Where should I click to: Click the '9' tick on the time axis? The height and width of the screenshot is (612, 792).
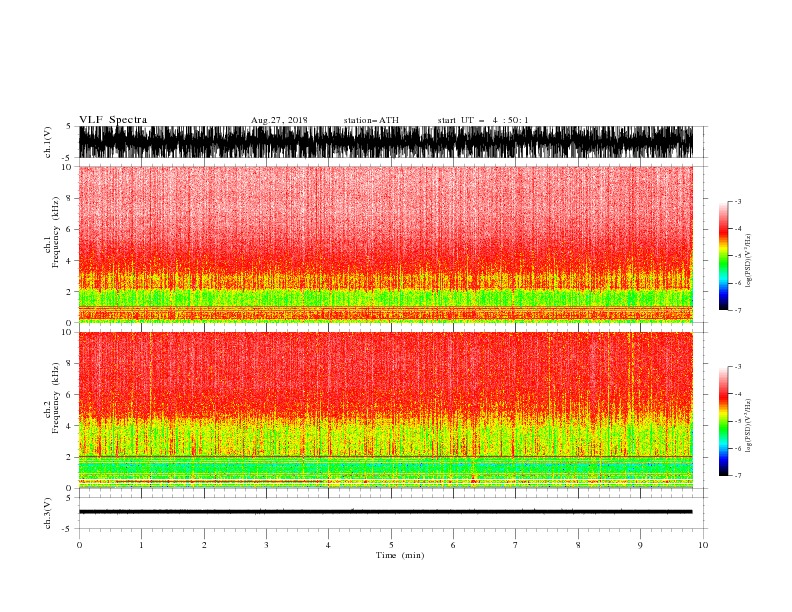(640, 545)
